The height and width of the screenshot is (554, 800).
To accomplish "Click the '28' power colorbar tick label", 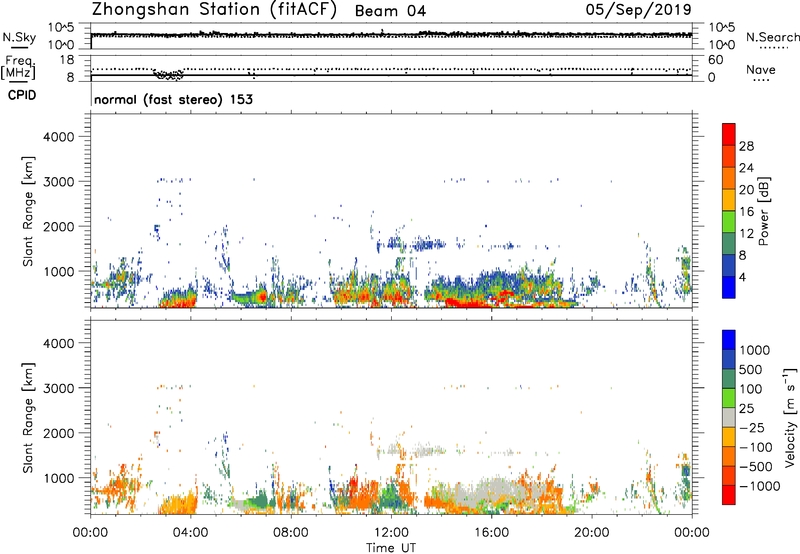I will click(746, 146).
